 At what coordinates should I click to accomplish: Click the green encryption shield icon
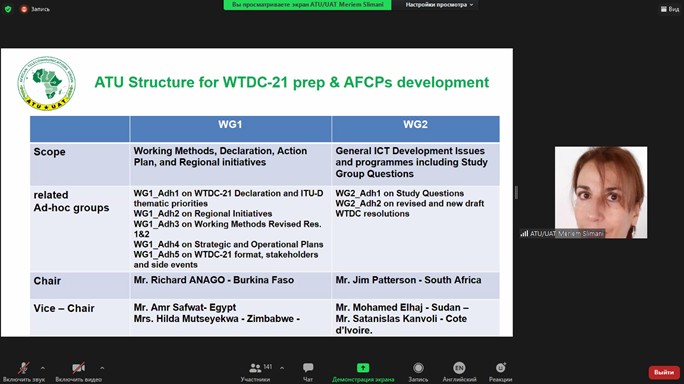point(8,9)
